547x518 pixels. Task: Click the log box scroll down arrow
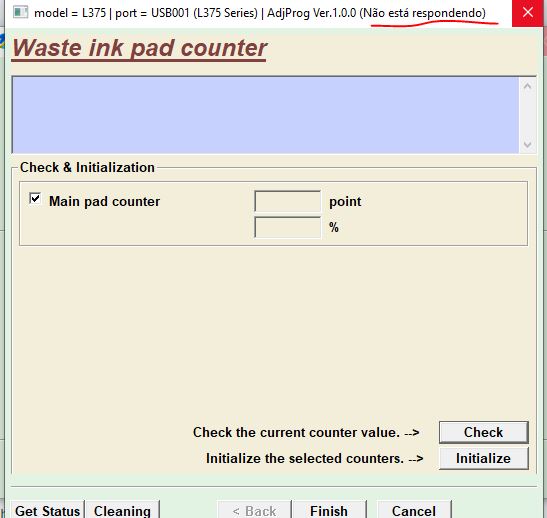pos(527,144)
